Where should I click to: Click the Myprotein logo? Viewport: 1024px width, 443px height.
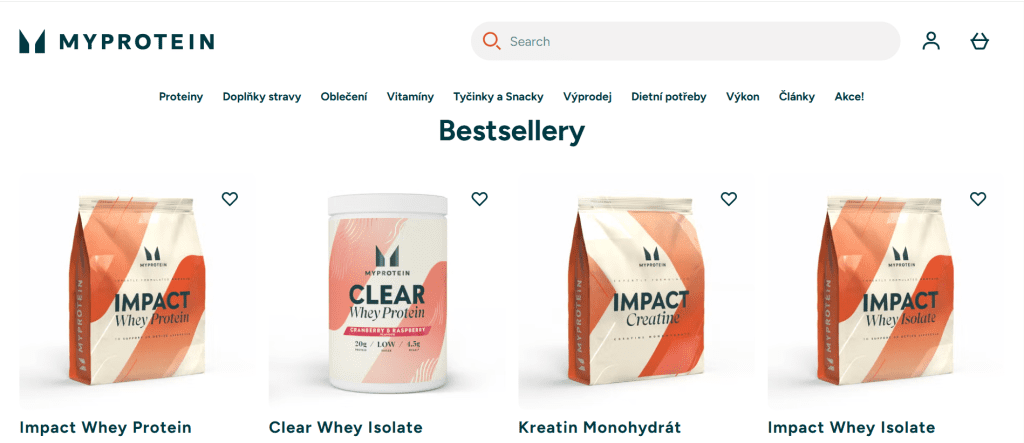(x=117, y=41)
